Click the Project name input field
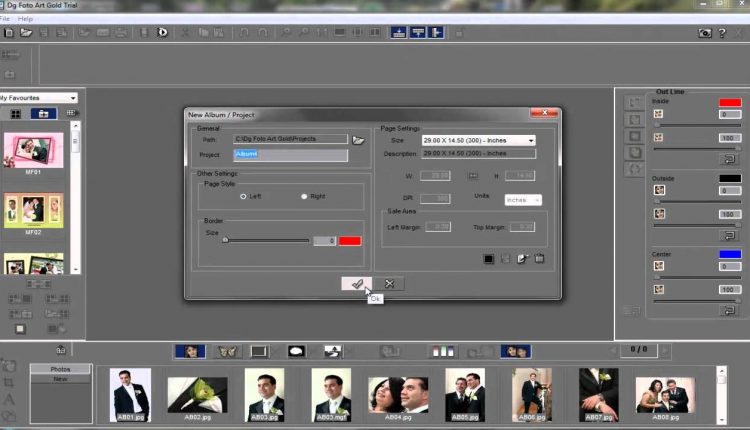Screen dimensions: 750x430 (291, 155)
